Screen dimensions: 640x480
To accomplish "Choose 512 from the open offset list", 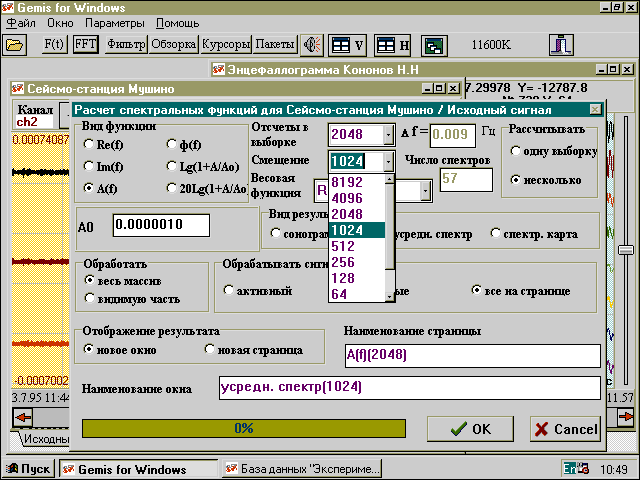I will click(344, 247).
